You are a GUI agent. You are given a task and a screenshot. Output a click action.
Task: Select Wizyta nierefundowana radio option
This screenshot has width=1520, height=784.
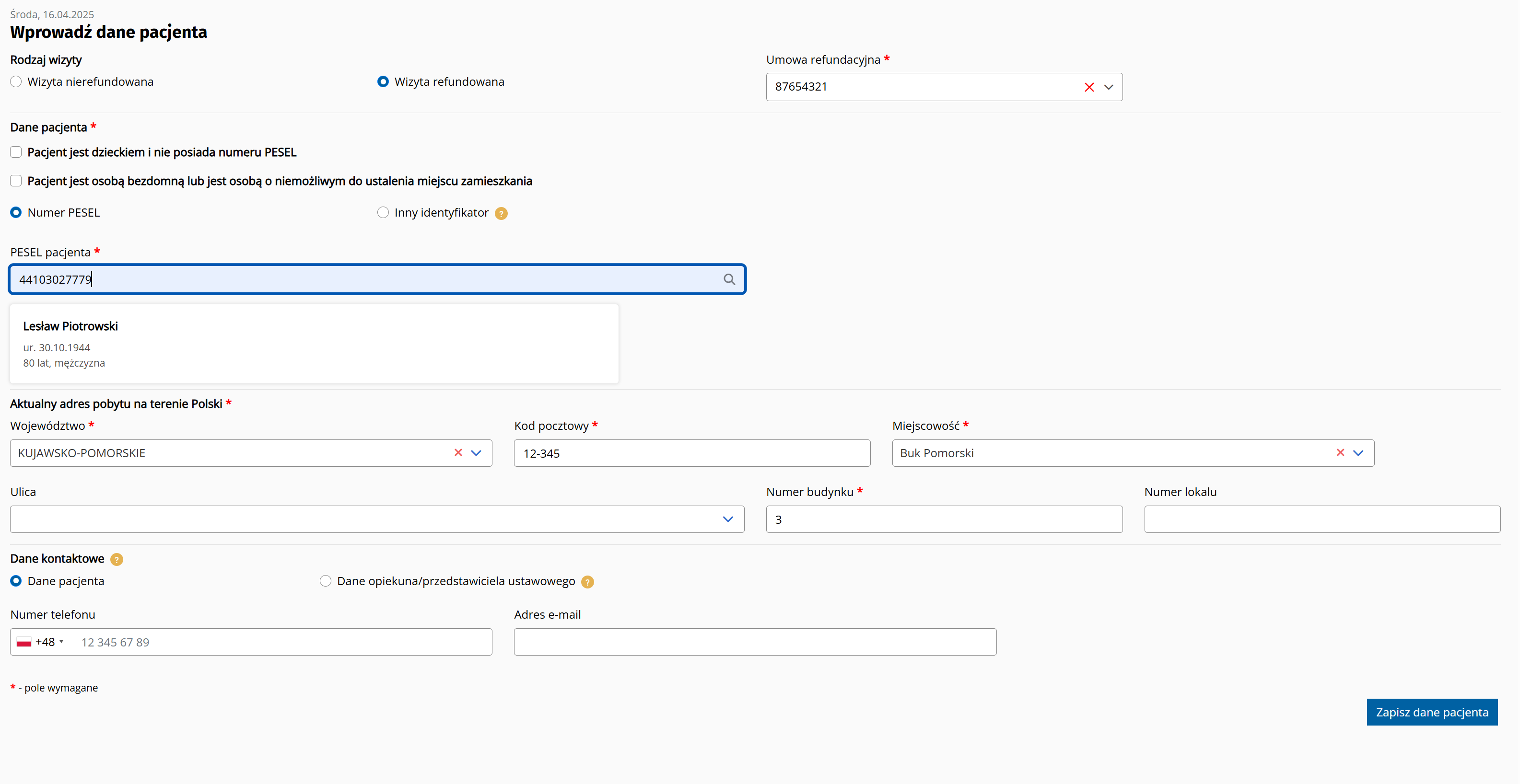16,82
